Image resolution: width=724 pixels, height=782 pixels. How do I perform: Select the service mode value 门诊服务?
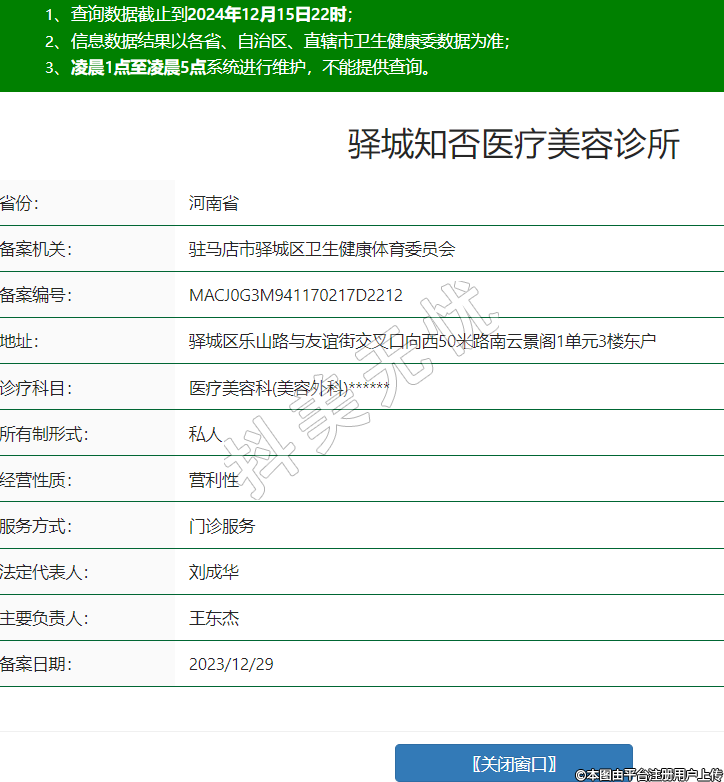tap(221, 526)
